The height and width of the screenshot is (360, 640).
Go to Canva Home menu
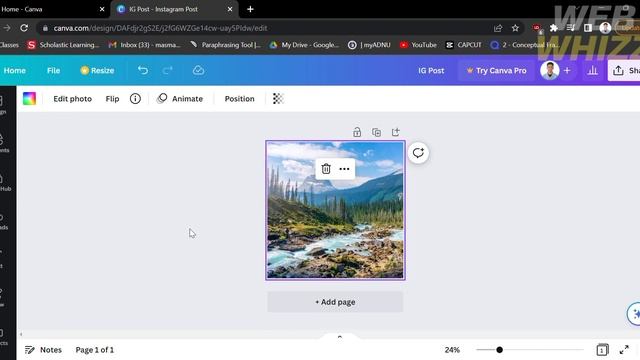[15, 70]
